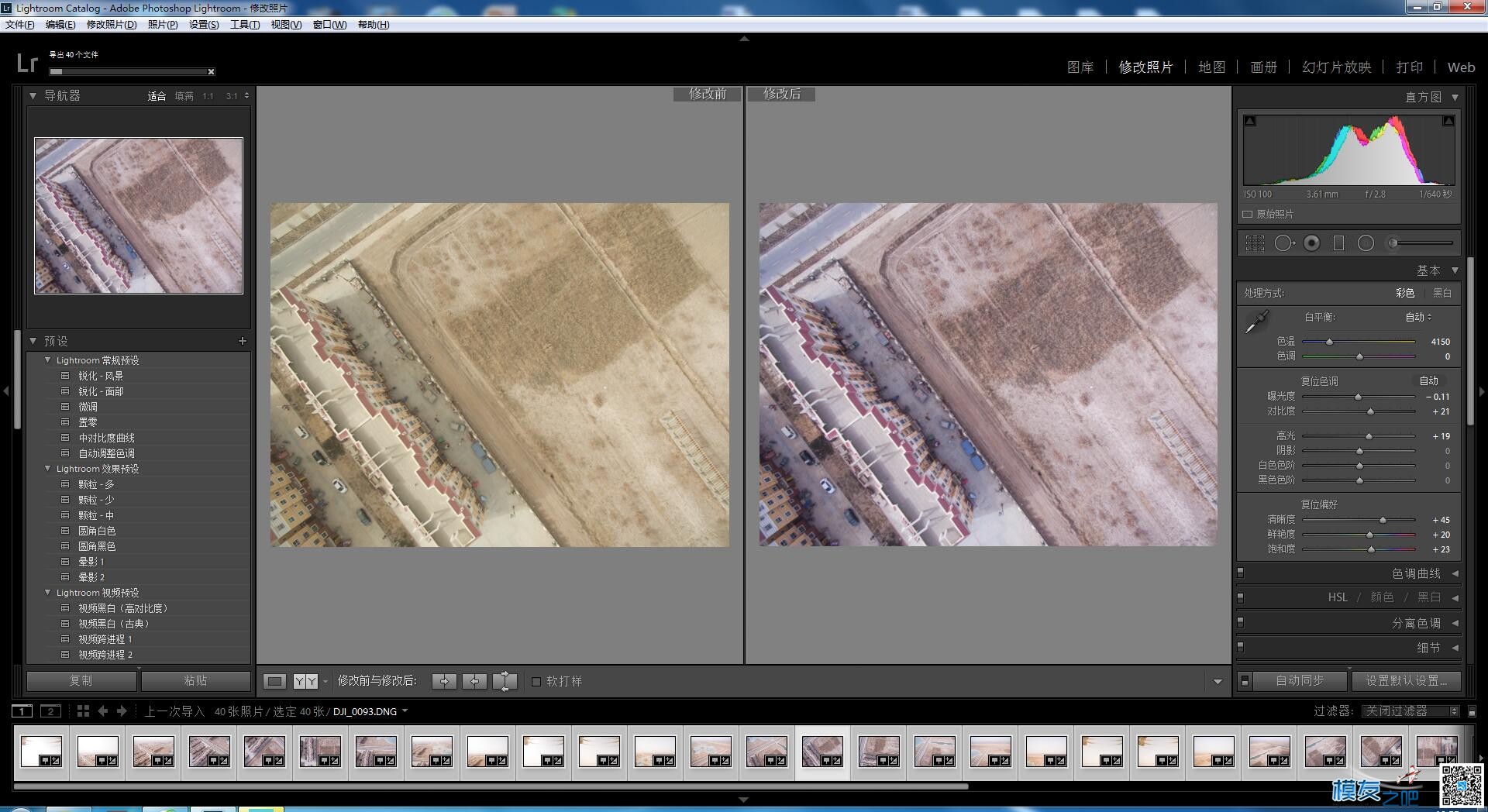Go back with filmstrip left arrow
1488x812 pixels.
[102, 710]
